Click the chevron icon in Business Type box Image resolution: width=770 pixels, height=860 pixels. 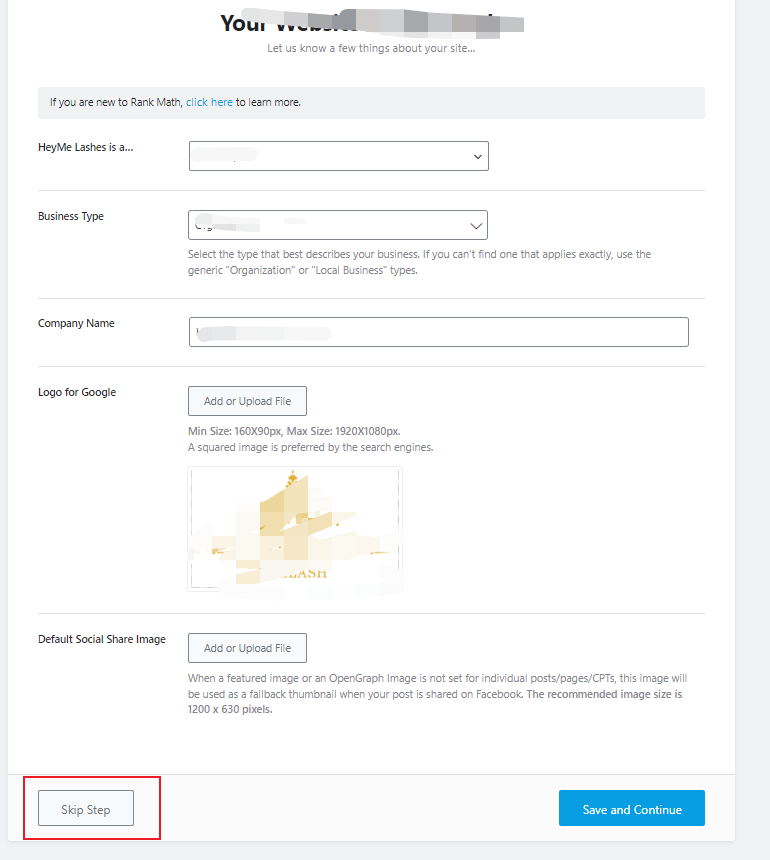pos(476,225)
